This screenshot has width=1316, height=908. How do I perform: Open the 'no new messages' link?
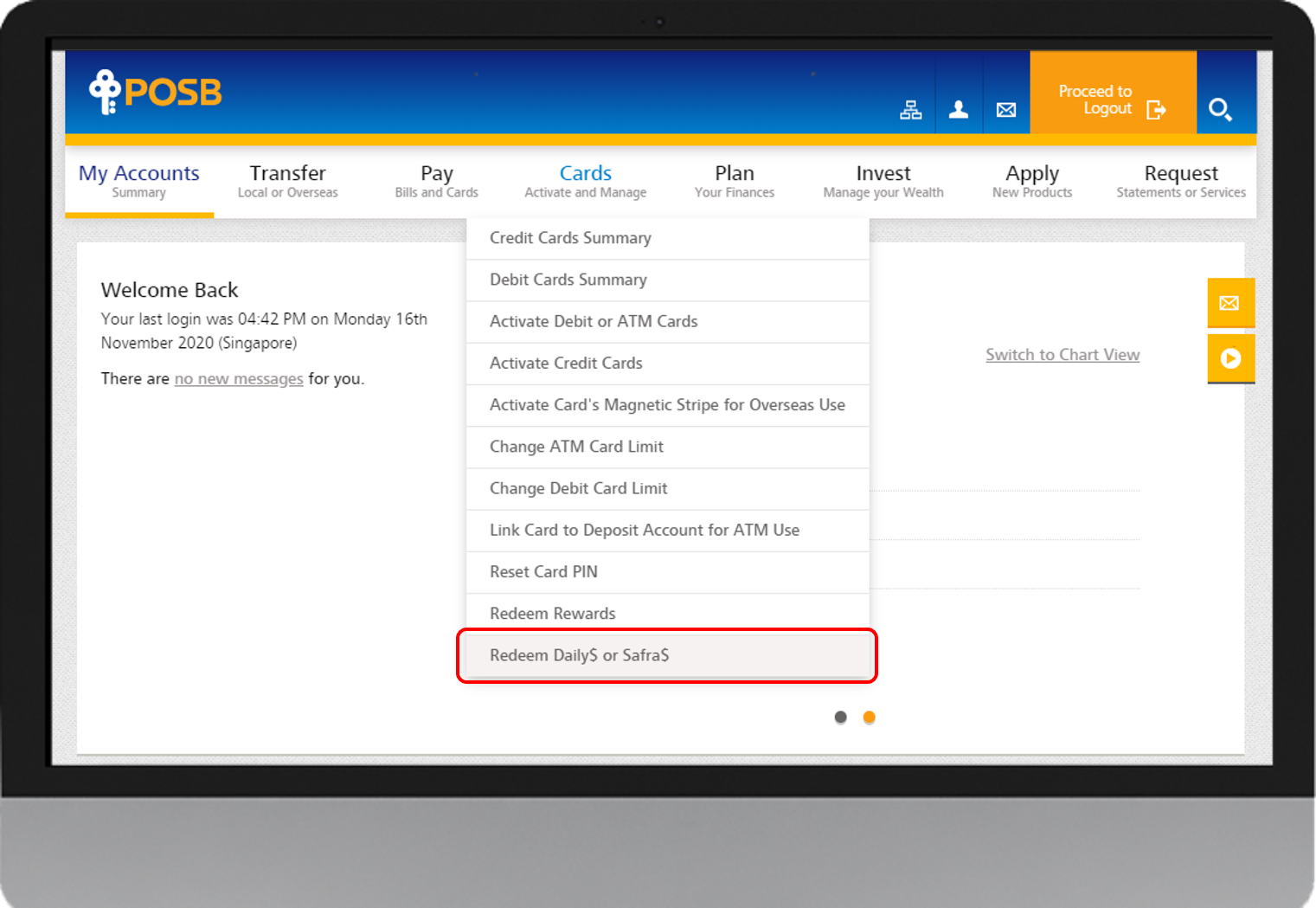click(x=239, y=379)
